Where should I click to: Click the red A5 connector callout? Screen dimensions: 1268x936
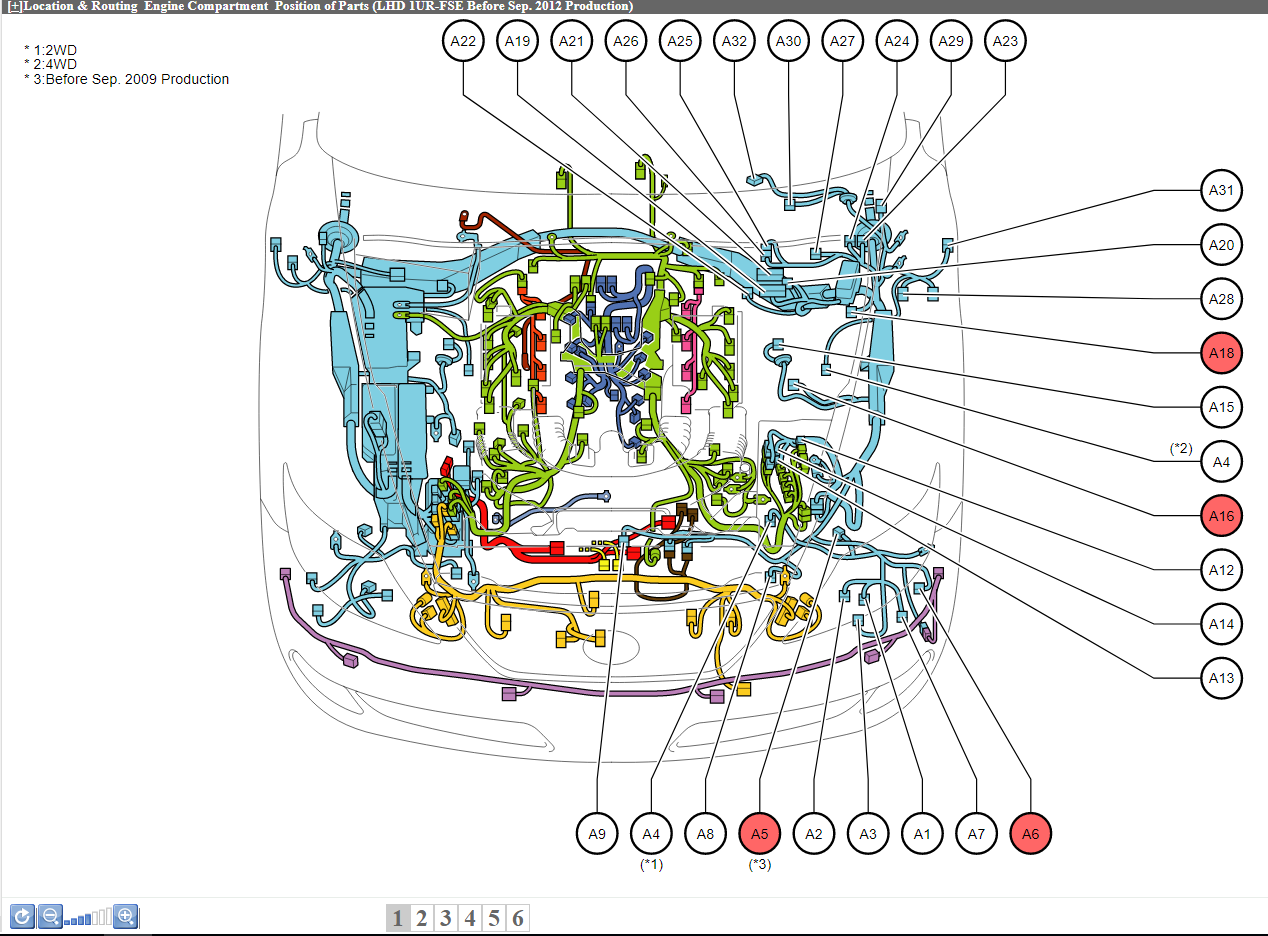coord(759,834)
